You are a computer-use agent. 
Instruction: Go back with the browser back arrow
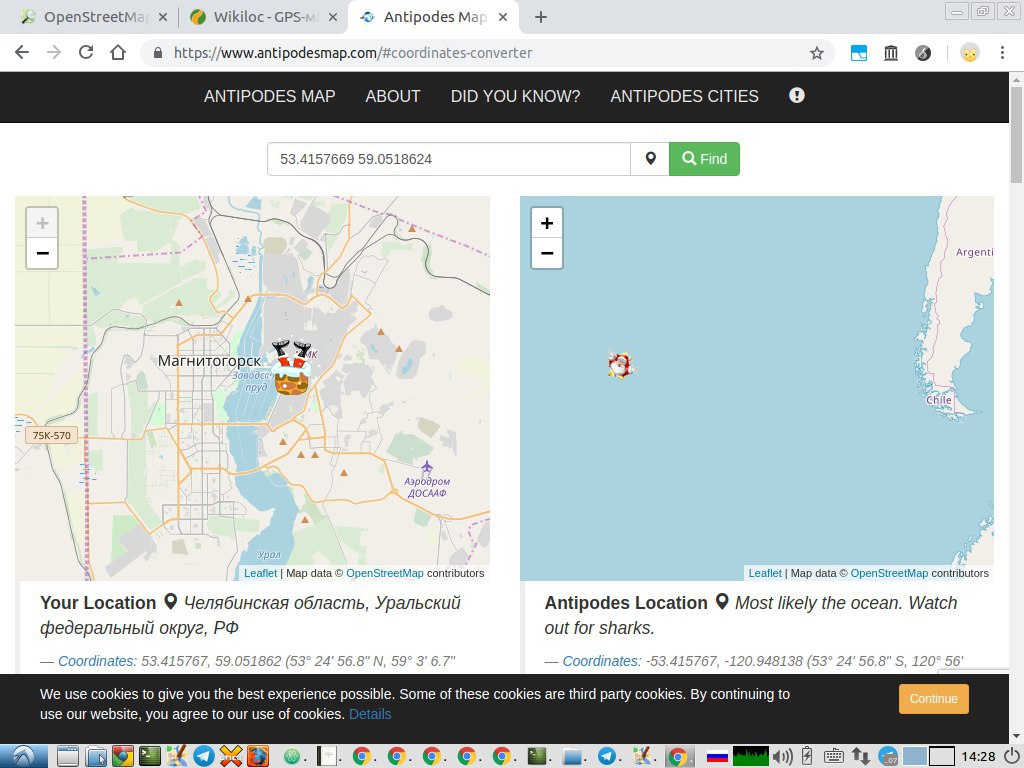[22, 53]
